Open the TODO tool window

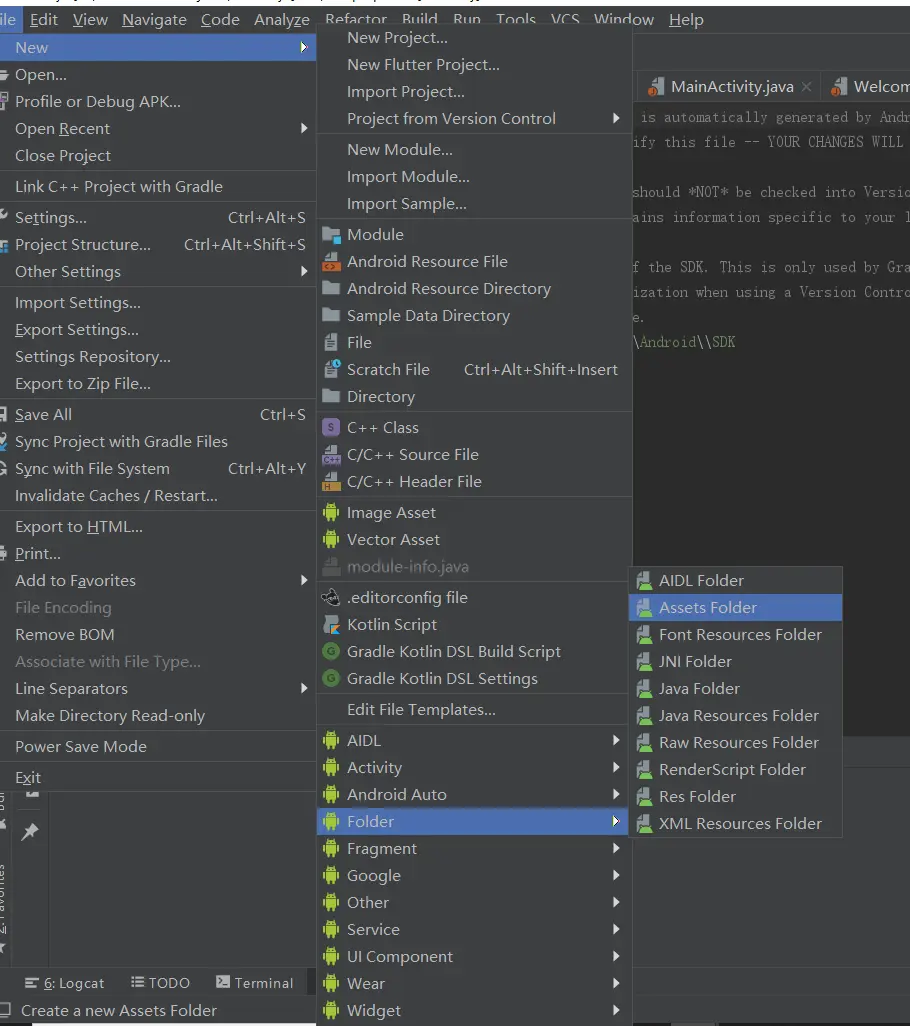click(160, 982)
